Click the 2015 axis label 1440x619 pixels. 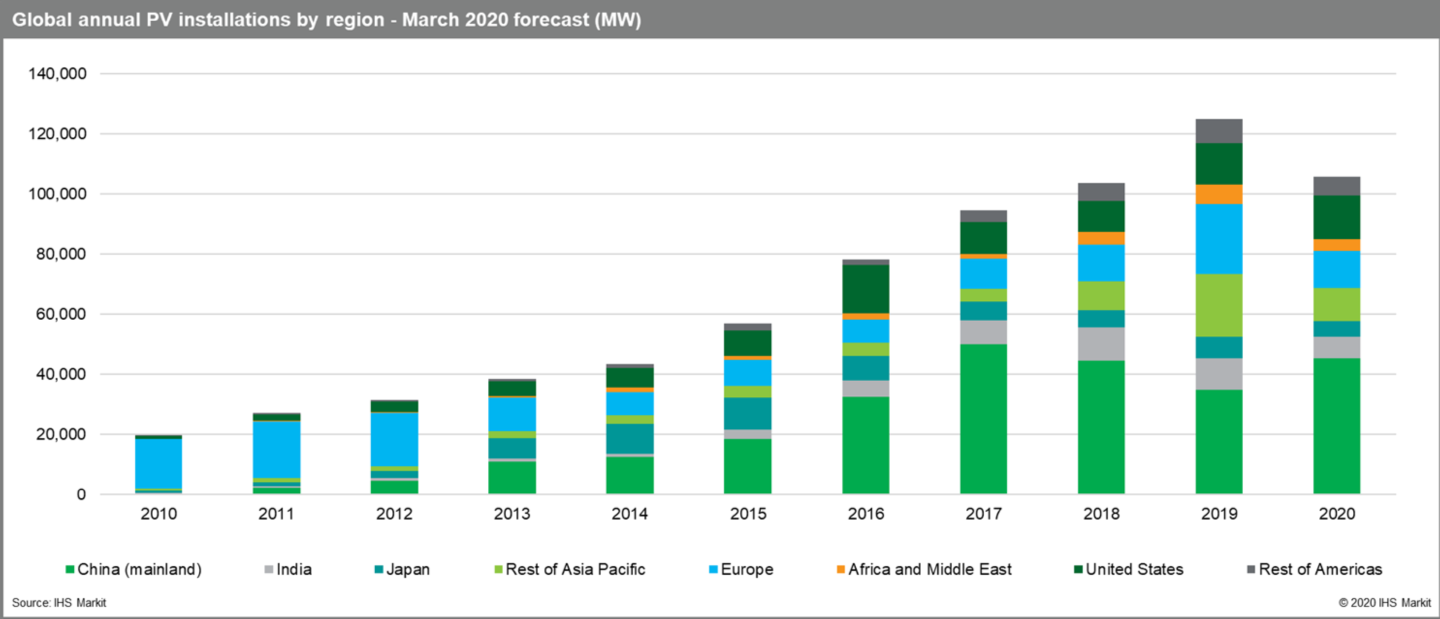click(748, 513)
